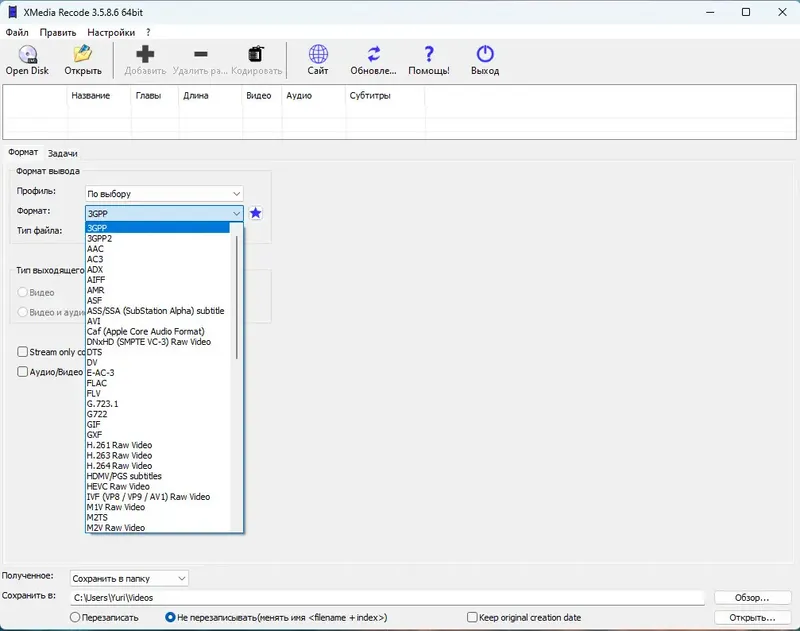The height and width of the screenshot is (631, 800).
Task: Switch to the Формат tab
Action: [x=23, y=152]
